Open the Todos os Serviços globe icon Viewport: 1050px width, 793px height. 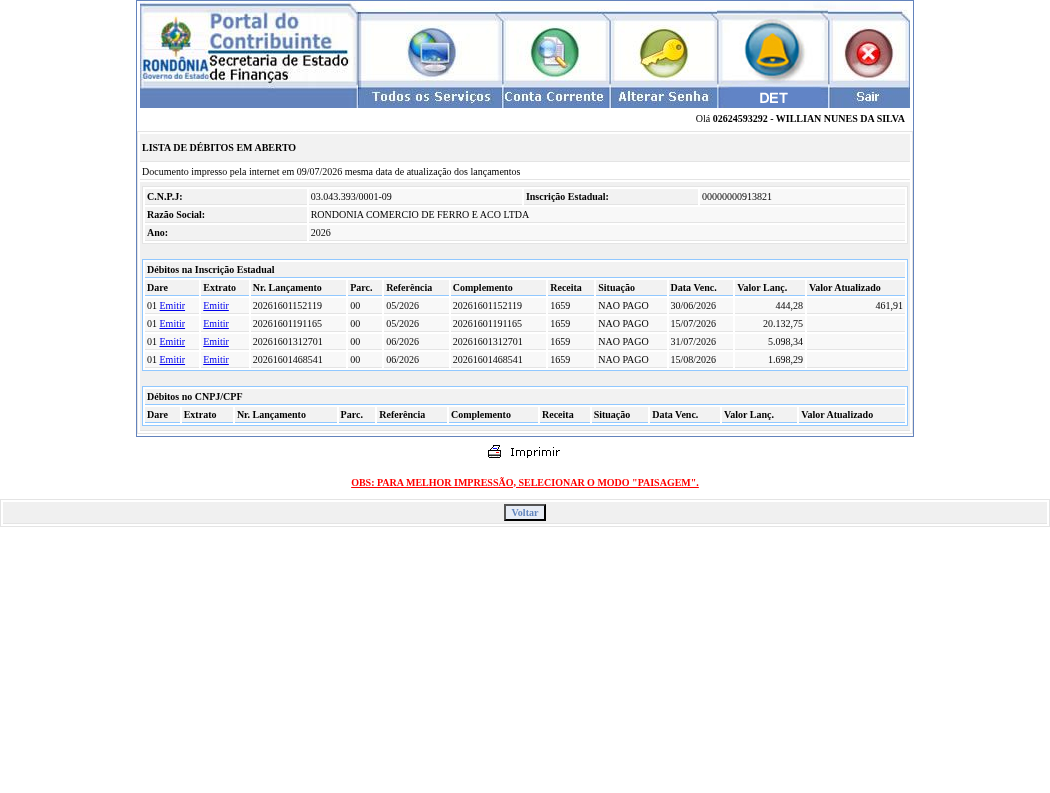(432, 52)
